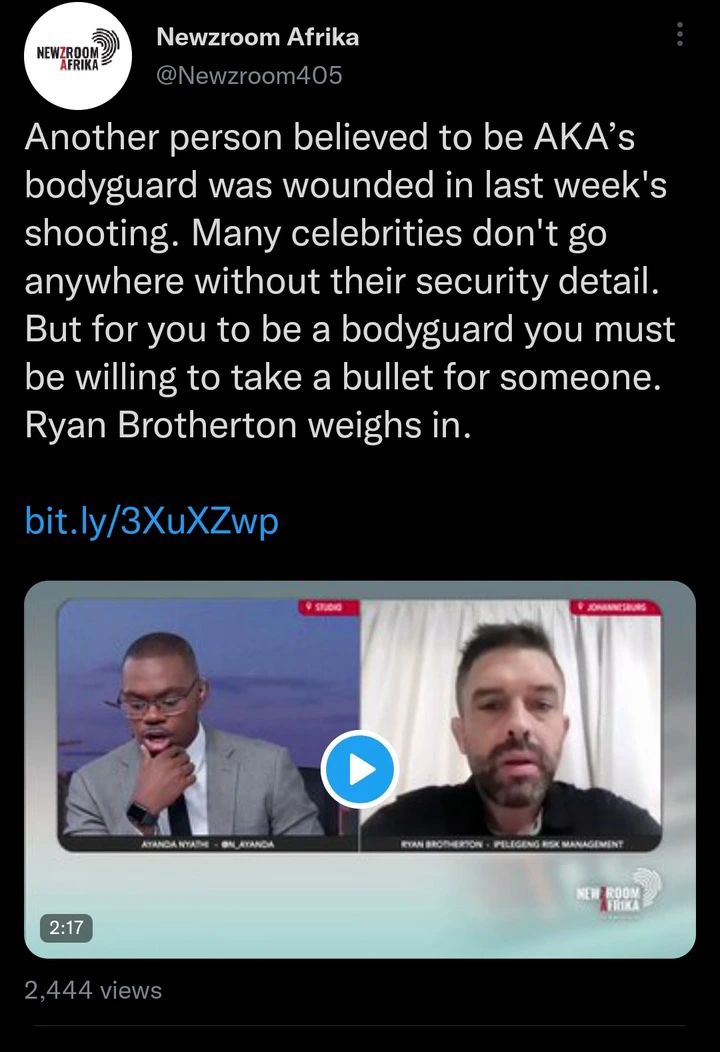This screenshot has height=1052, width=720.
Task: Tap the 2:17 video duration badge
Action: 66,927
